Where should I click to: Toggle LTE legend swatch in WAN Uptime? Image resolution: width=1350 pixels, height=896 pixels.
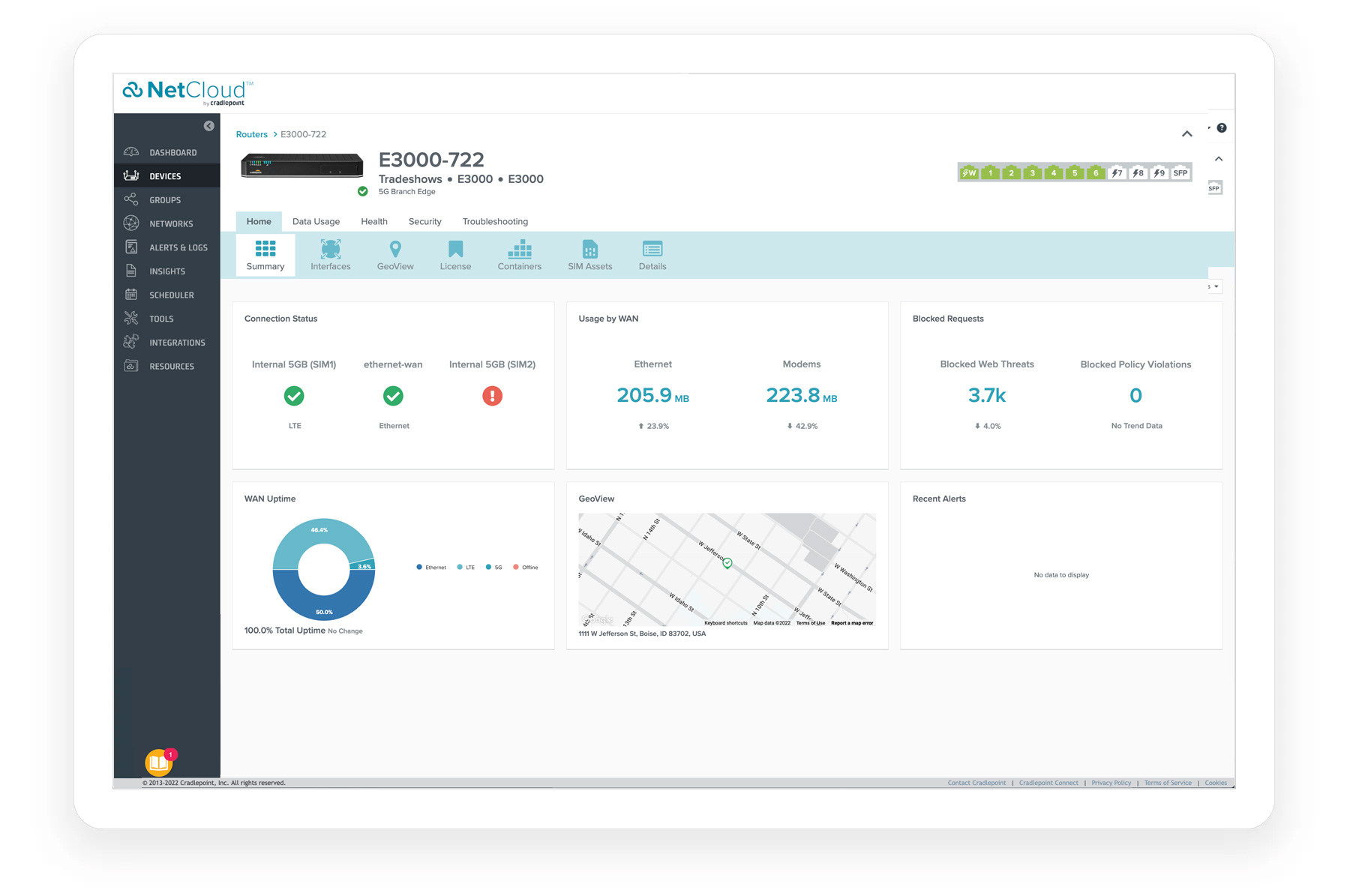point(460,567)
